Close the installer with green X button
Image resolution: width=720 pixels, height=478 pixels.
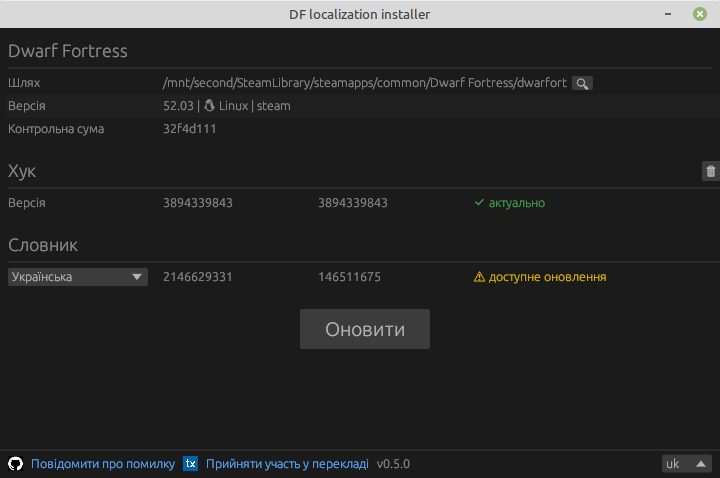click(700, 14)
